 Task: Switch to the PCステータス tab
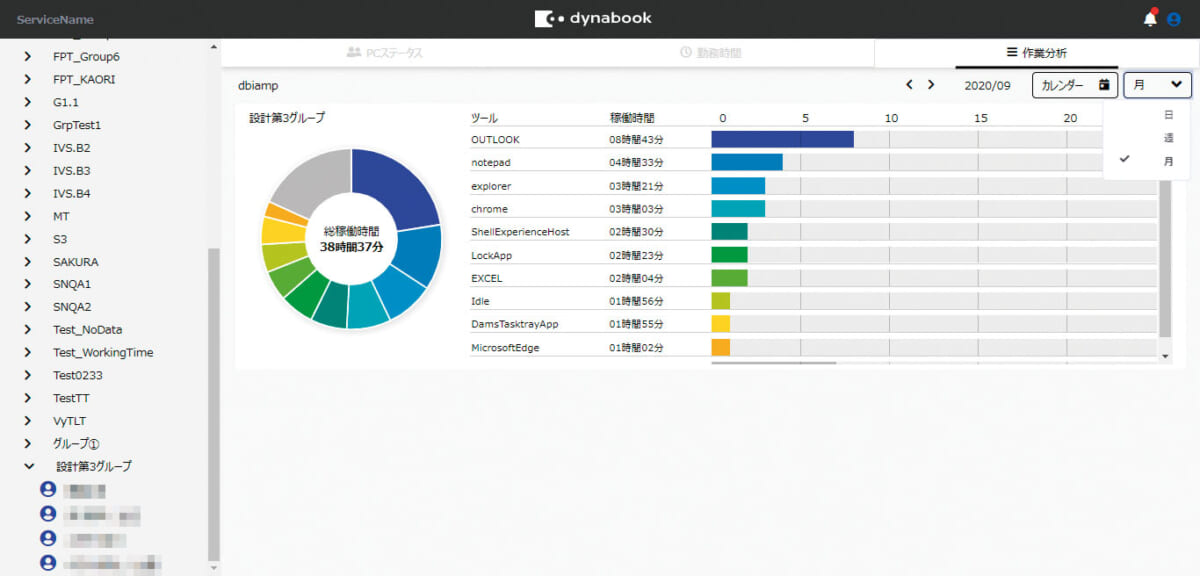[385, 53]
